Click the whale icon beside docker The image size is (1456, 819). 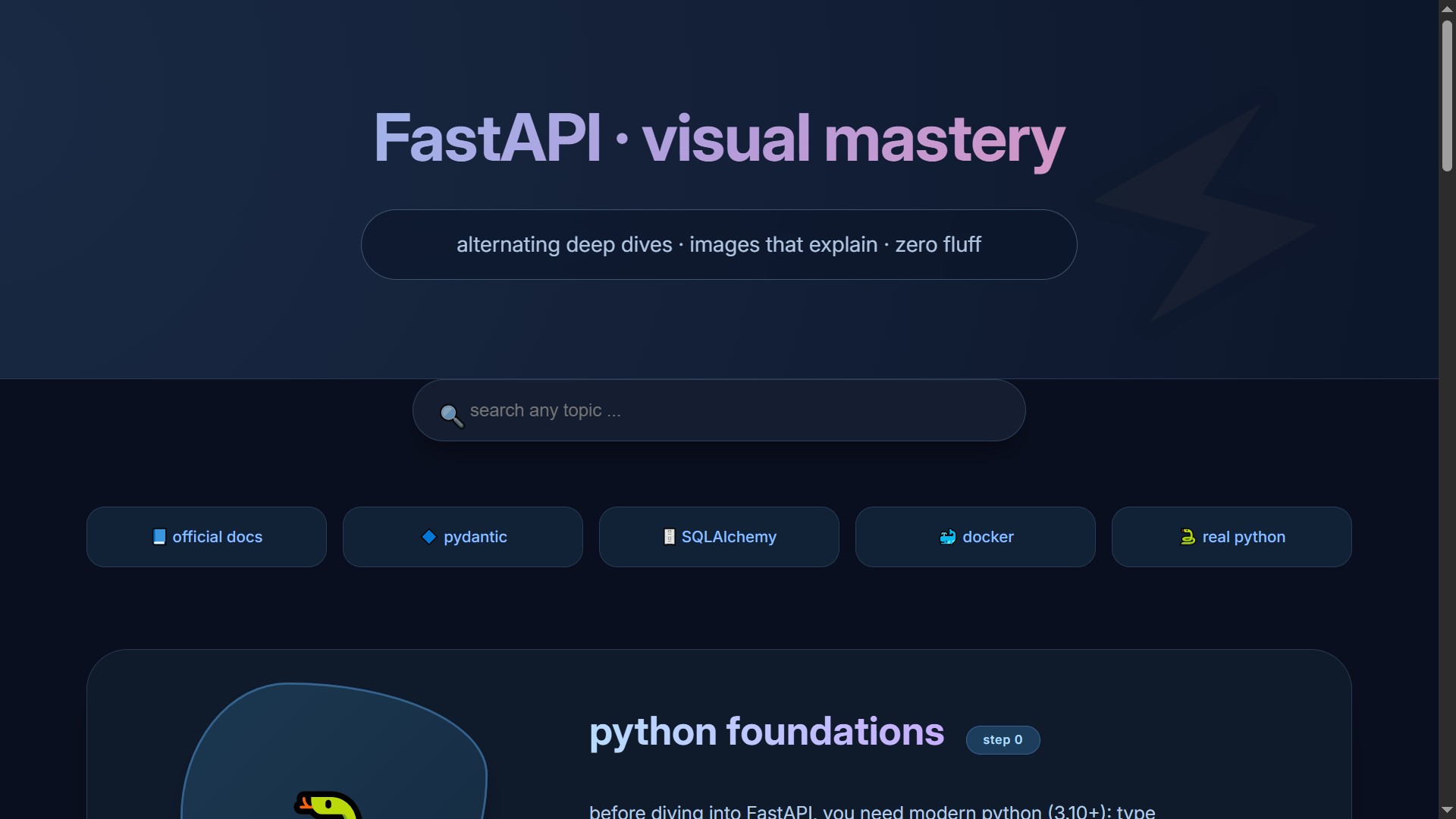click(947, 537)
